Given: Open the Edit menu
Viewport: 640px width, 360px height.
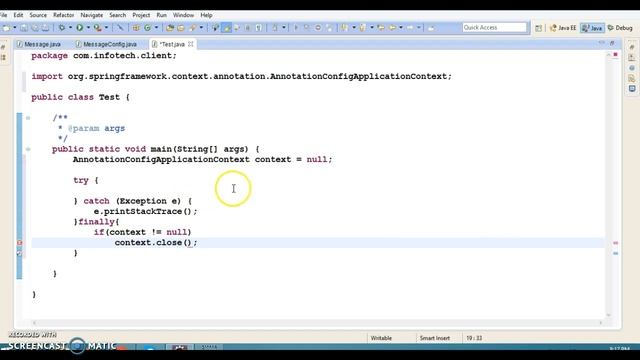Looking at the screenshot, I should point(18,15).
